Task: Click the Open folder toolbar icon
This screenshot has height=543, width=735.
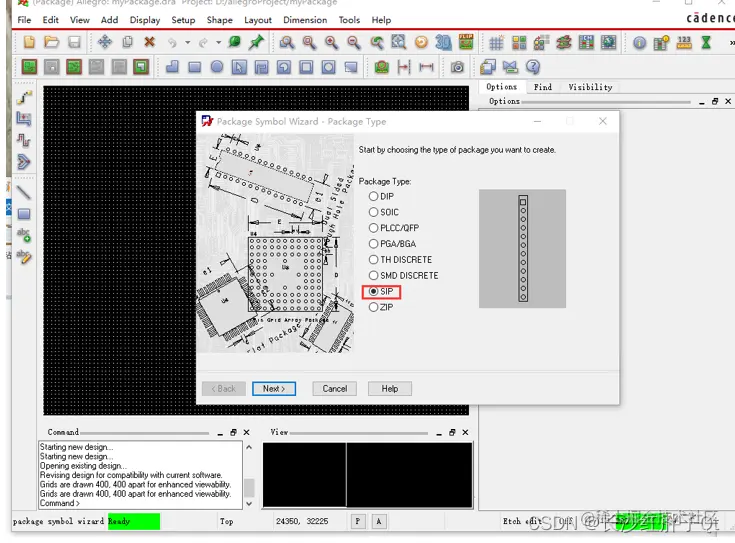Action: pos(51,42)
